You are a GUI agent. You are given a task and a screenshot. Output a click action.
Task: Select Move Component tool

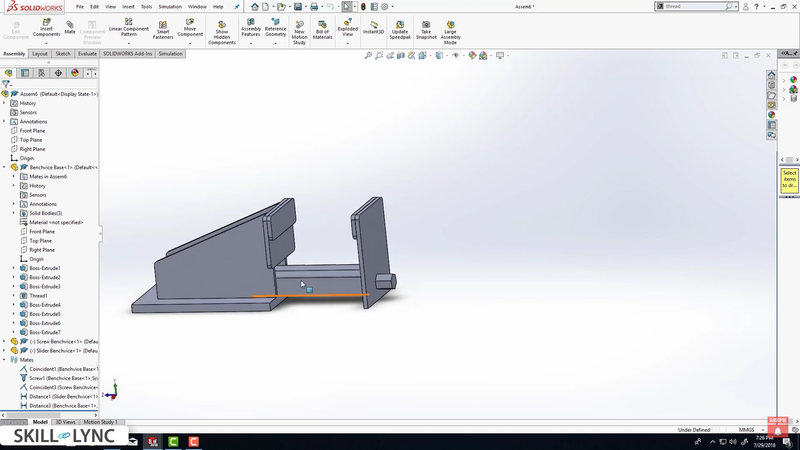pyautogui.click(x=190, y=29)
